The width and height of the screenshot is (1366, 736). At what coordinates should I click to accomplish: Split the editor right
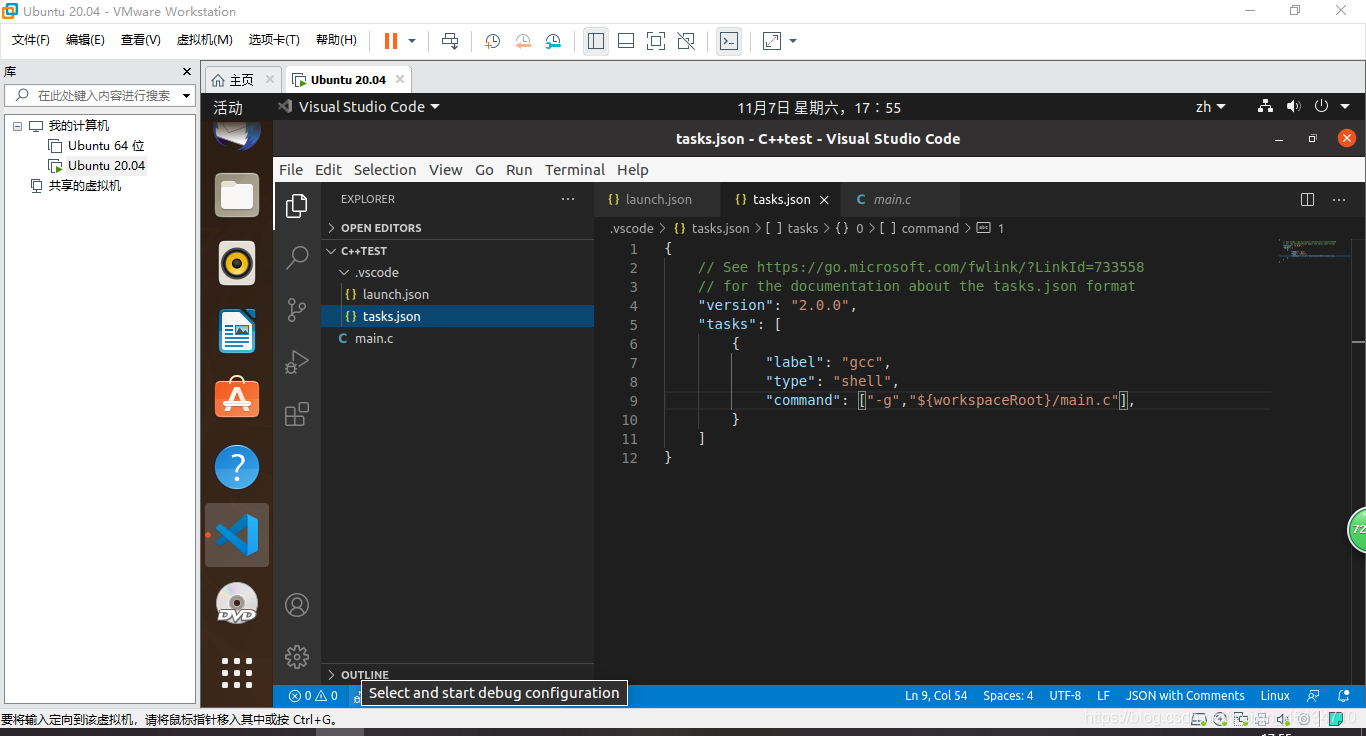click(1307, 199)
